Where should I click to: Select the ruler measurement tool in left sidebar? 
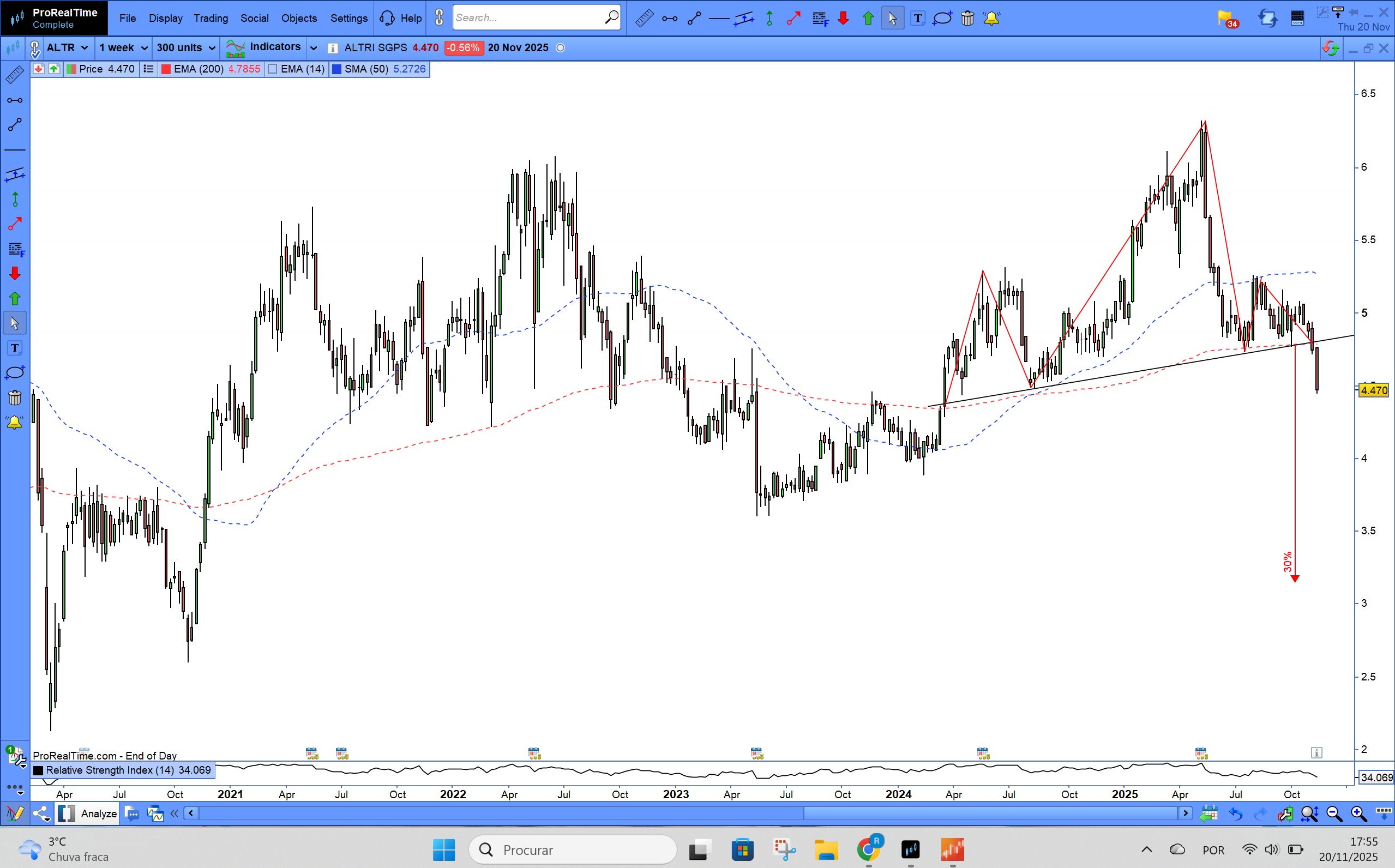click(15, 75)
